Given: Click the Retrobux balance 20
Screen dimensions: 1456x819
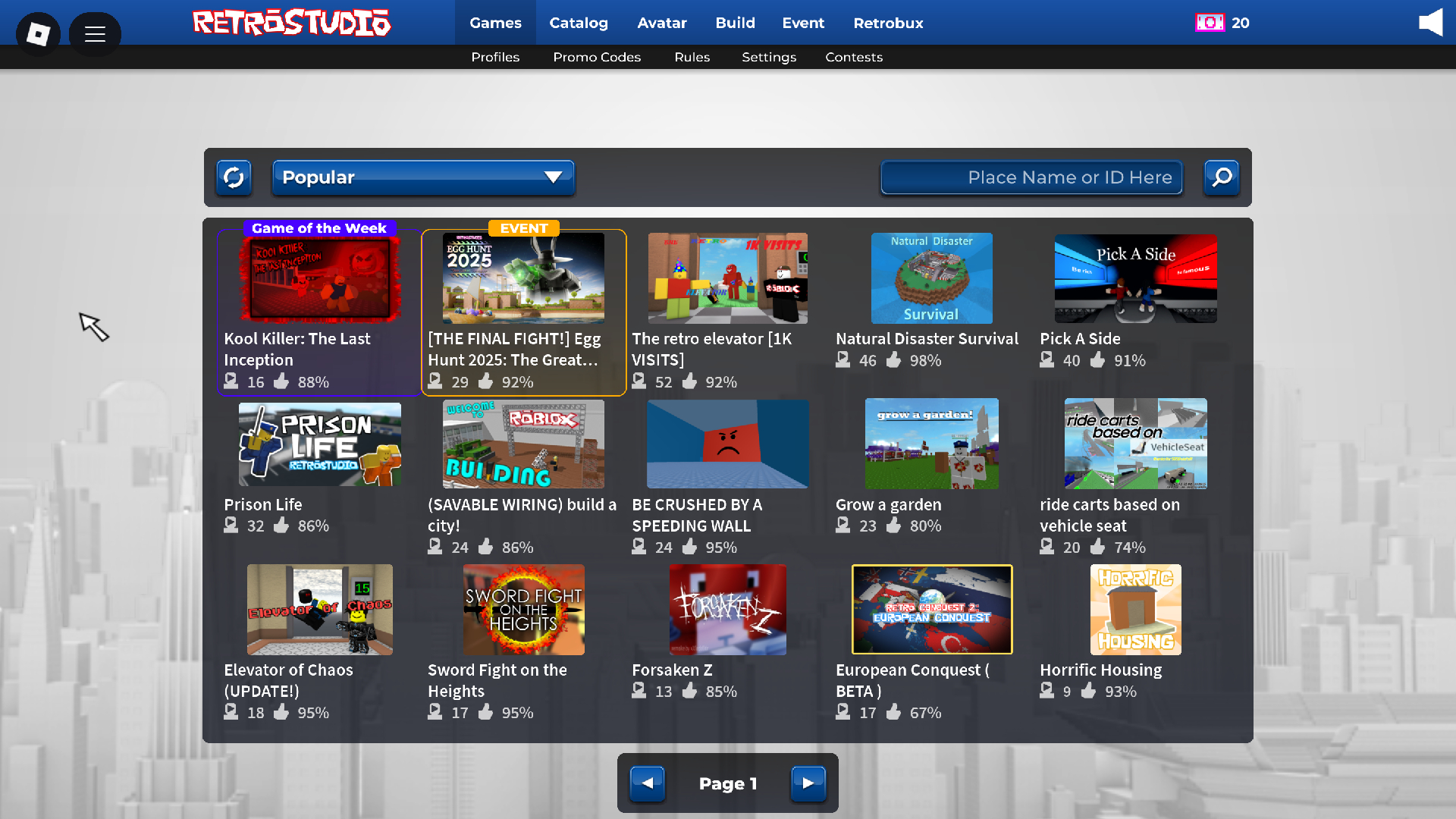Looking at the screenshot, I should click(x=1241, y=23).
